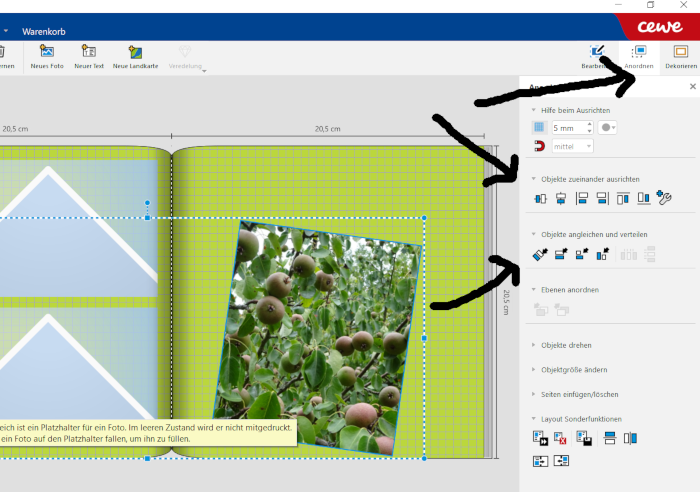Click the align left edges icon

(x=582, y=198)
